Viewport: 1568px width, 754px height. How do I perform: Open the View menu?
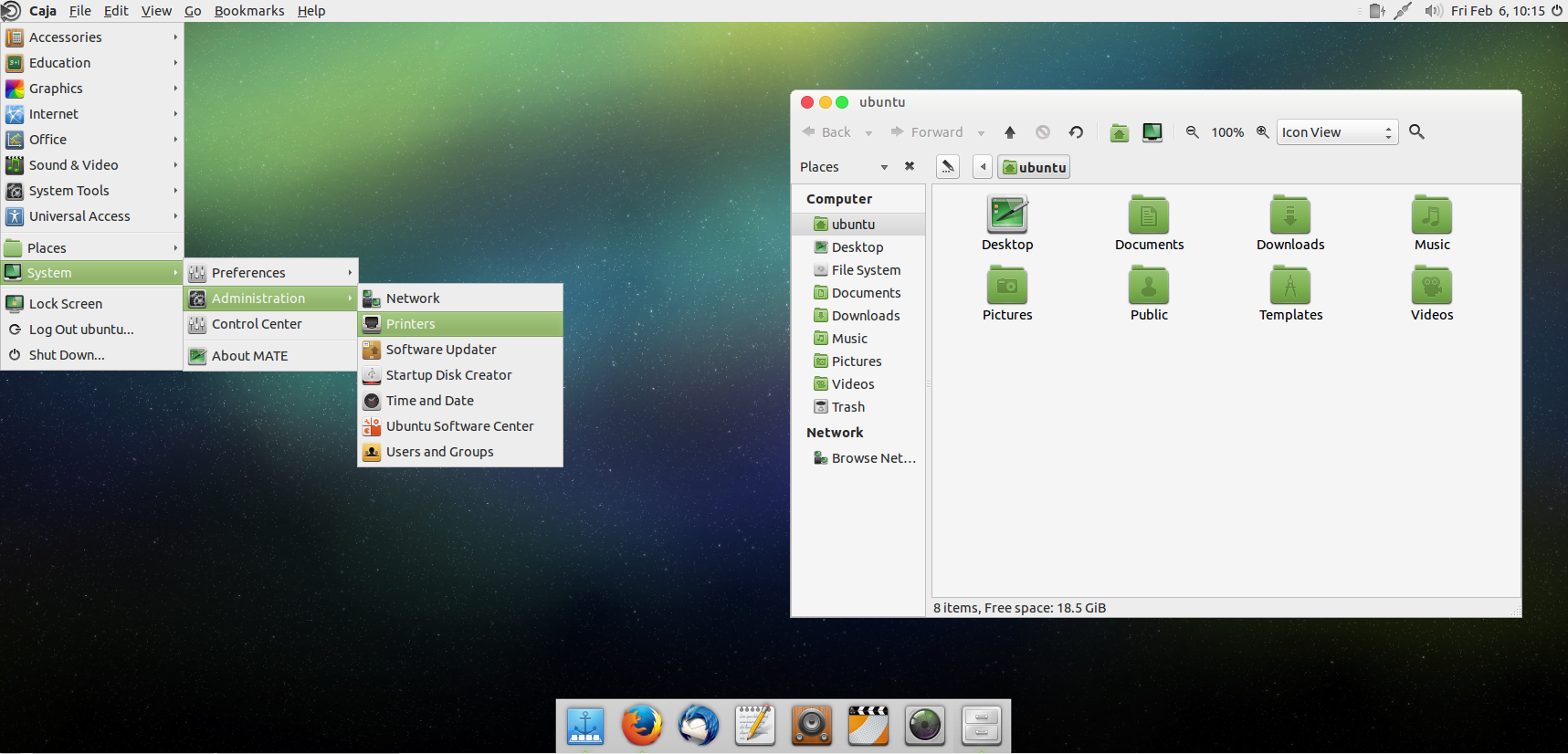point(156,11)
